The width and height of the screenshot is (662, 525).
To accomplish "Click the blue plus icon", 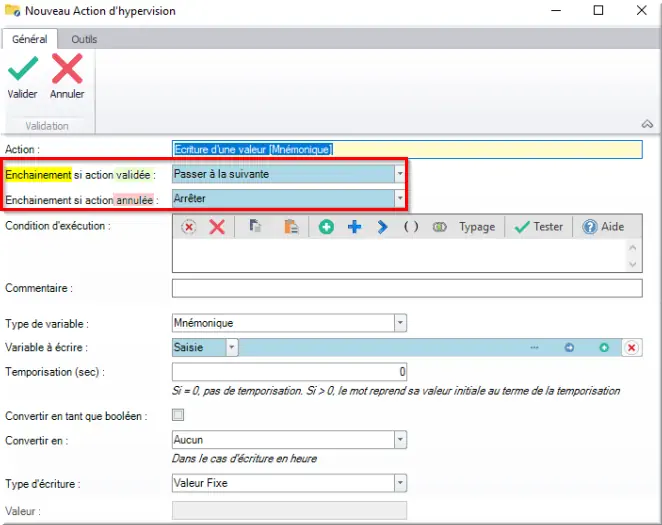I will pyautogui.click(x=355, y=227).
